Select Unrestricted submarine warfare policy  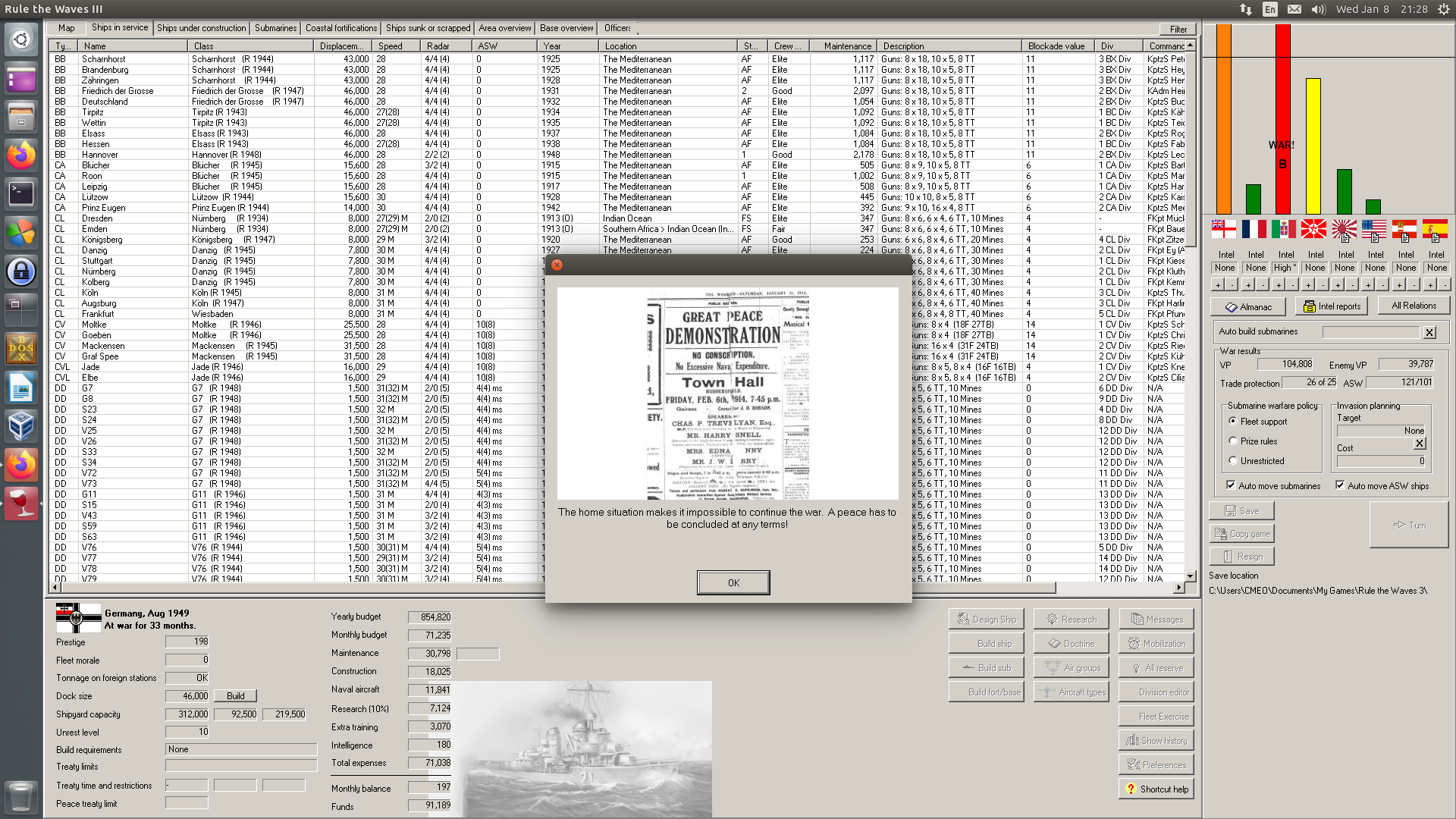pyautogui.click(x=1233, y=460)
